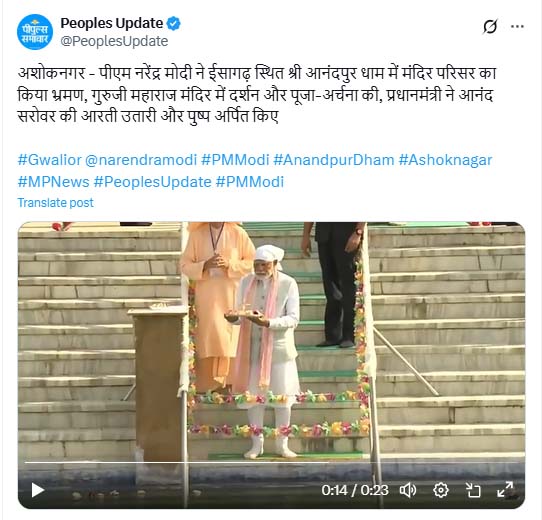Toggle picture-in-picture mode
The width and height of the screenshot is (542, 520).
coord(473,490)
